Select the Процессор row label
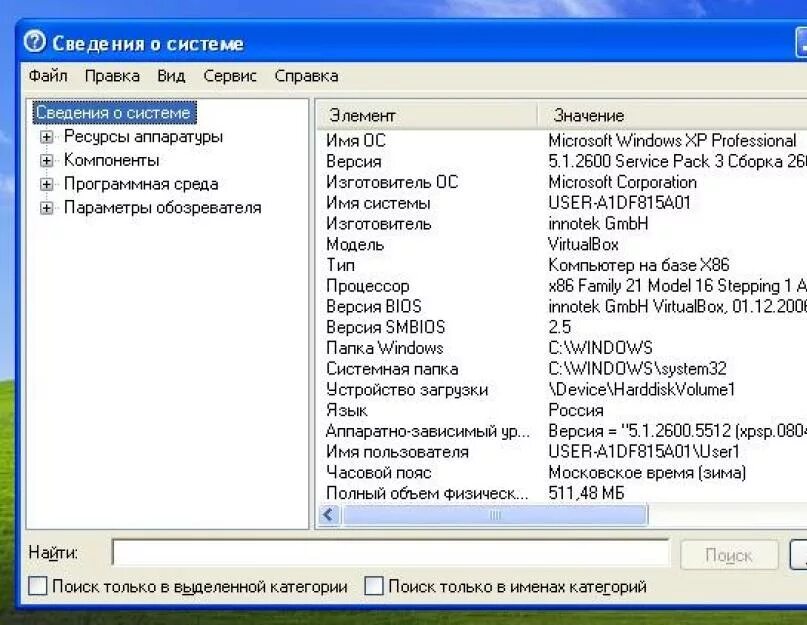Image resolution: width=807 pixels, height=625 pixels. (367, 286)
